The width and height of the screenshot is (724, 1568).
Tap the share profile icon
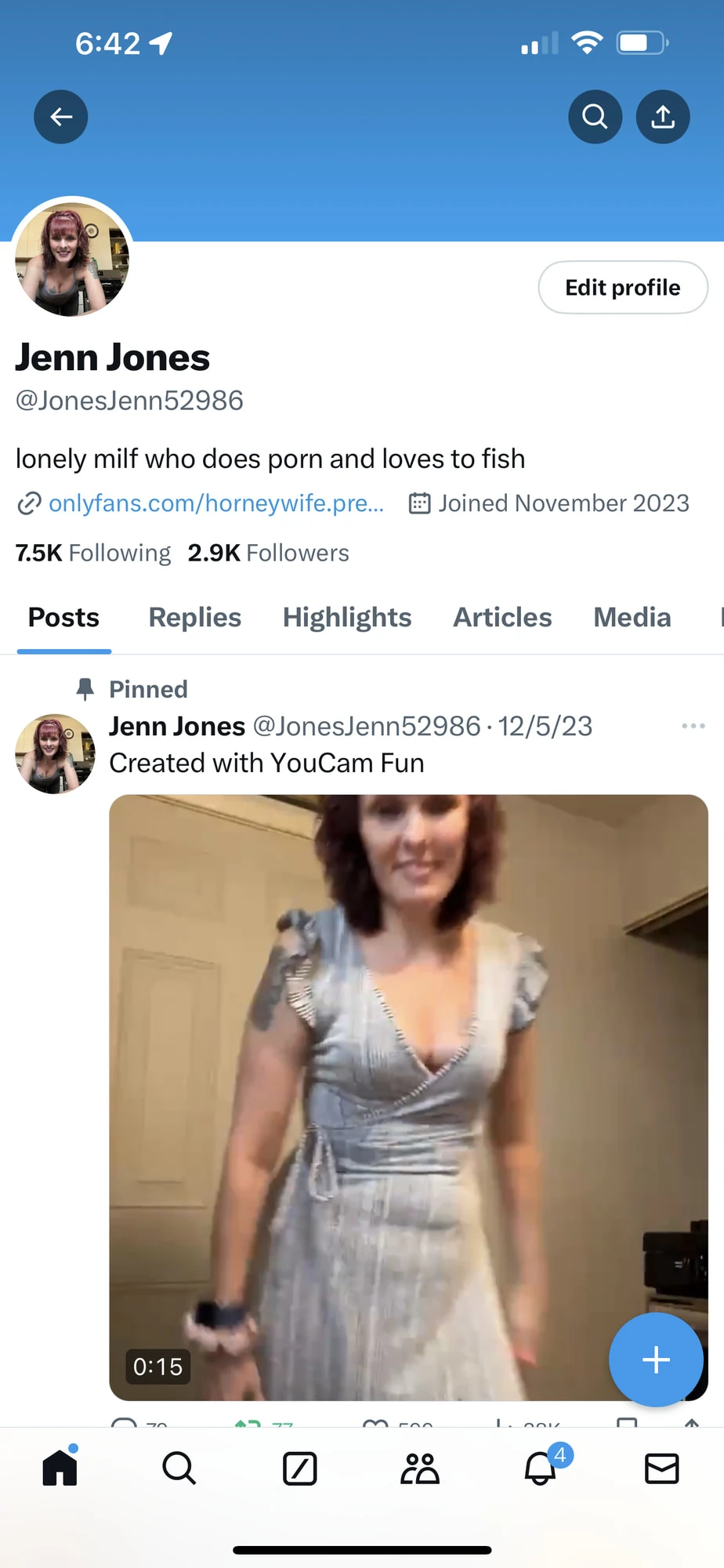(x=662, y=116)
